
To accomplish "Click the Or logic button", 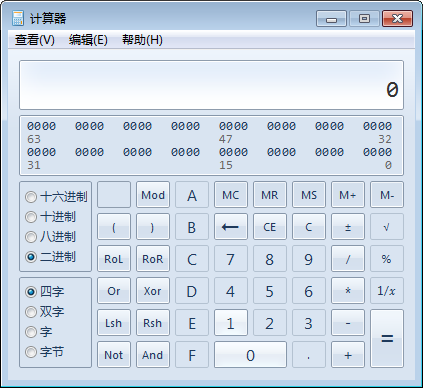I will 114,291.
